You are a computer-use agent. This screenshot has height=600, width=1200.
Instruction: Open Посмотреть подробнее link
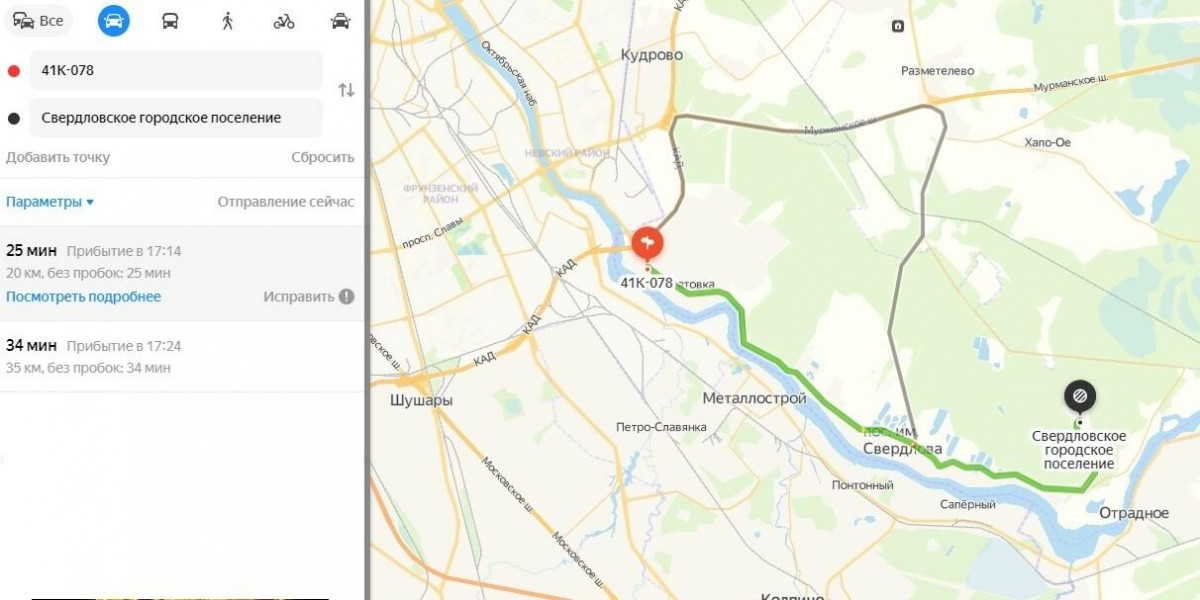pyautogui.click(x=83, y=297)
